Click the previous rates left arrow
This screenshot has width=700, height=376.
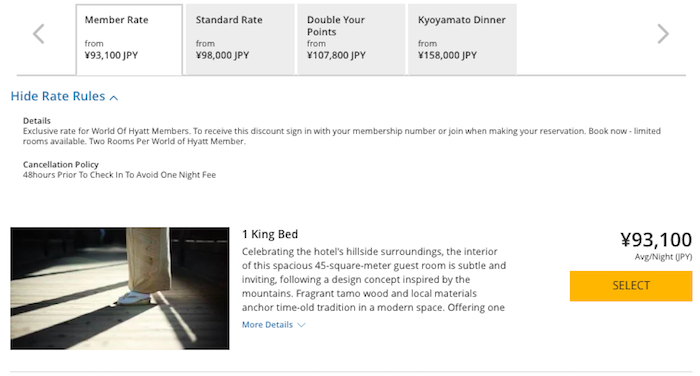pyautogui.click(x=39, y=34)
